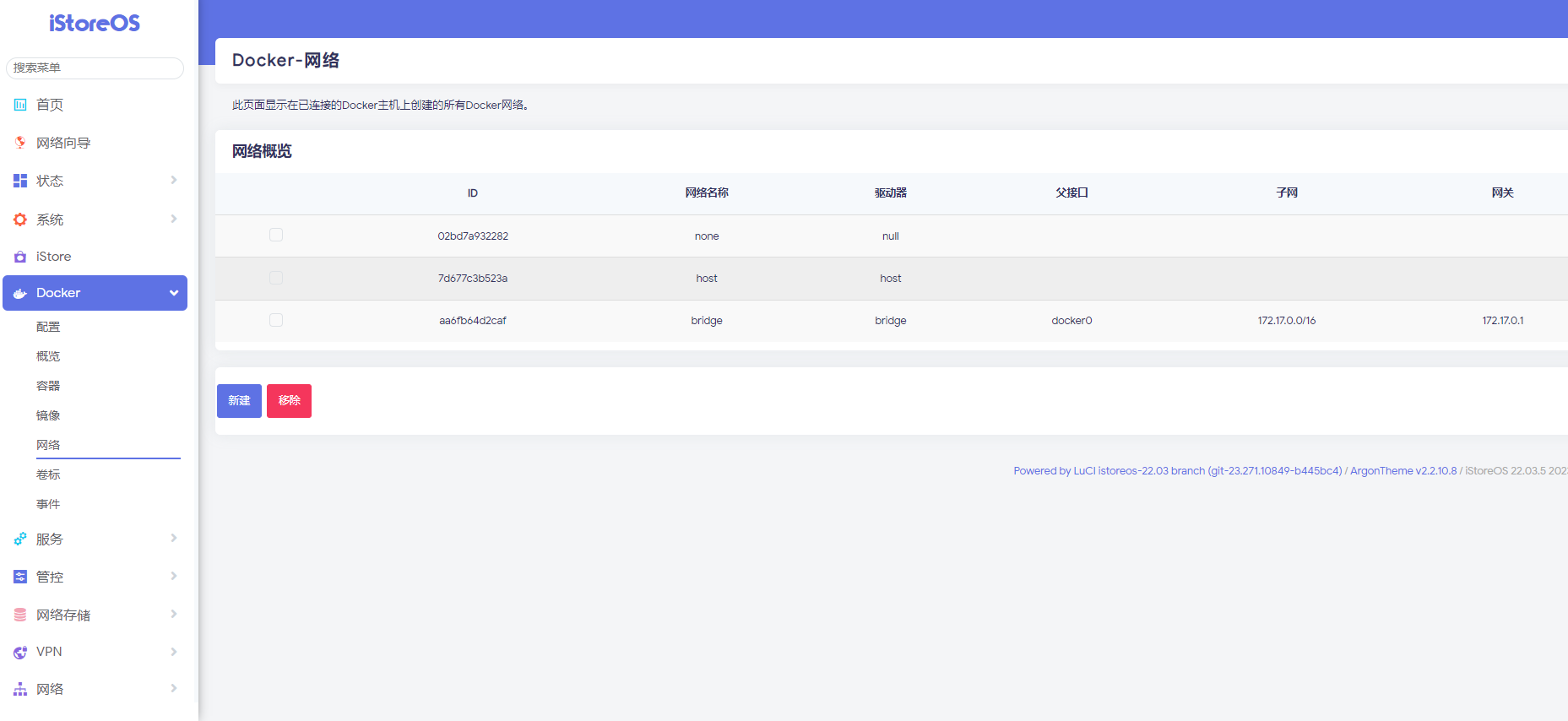
Task: Click the VPN globe icon
Action: [20, 652]
